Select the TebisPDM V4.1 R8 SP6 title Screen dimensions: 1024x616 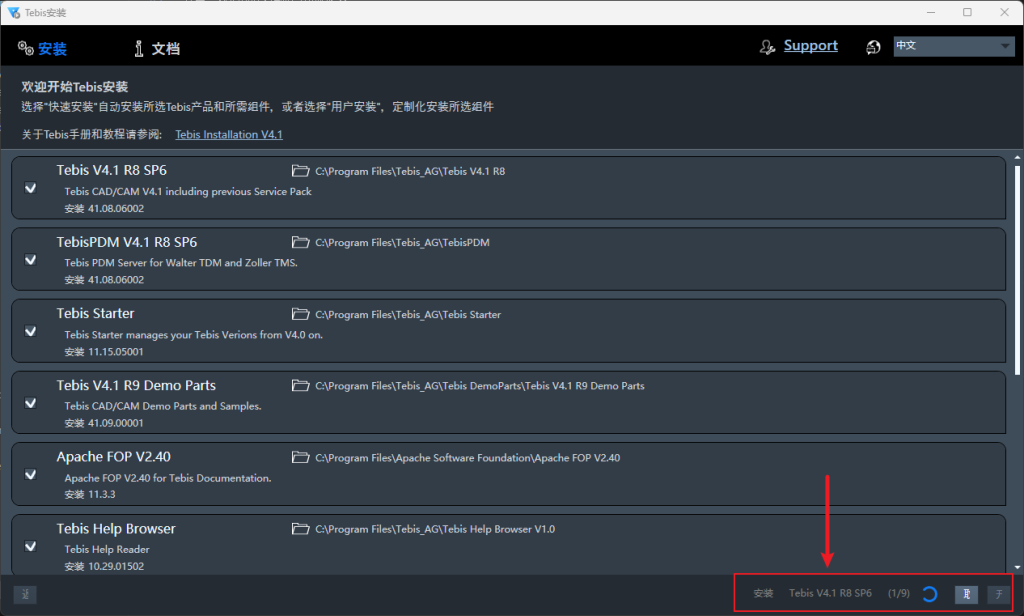click(x=127, y=242)
